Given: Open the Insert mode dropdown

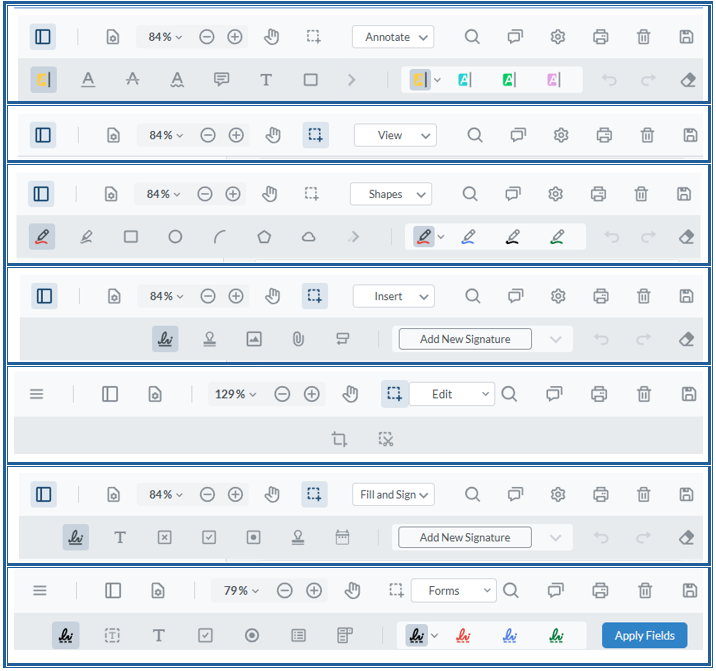Looking at the screenshot, I should point(394,296).
